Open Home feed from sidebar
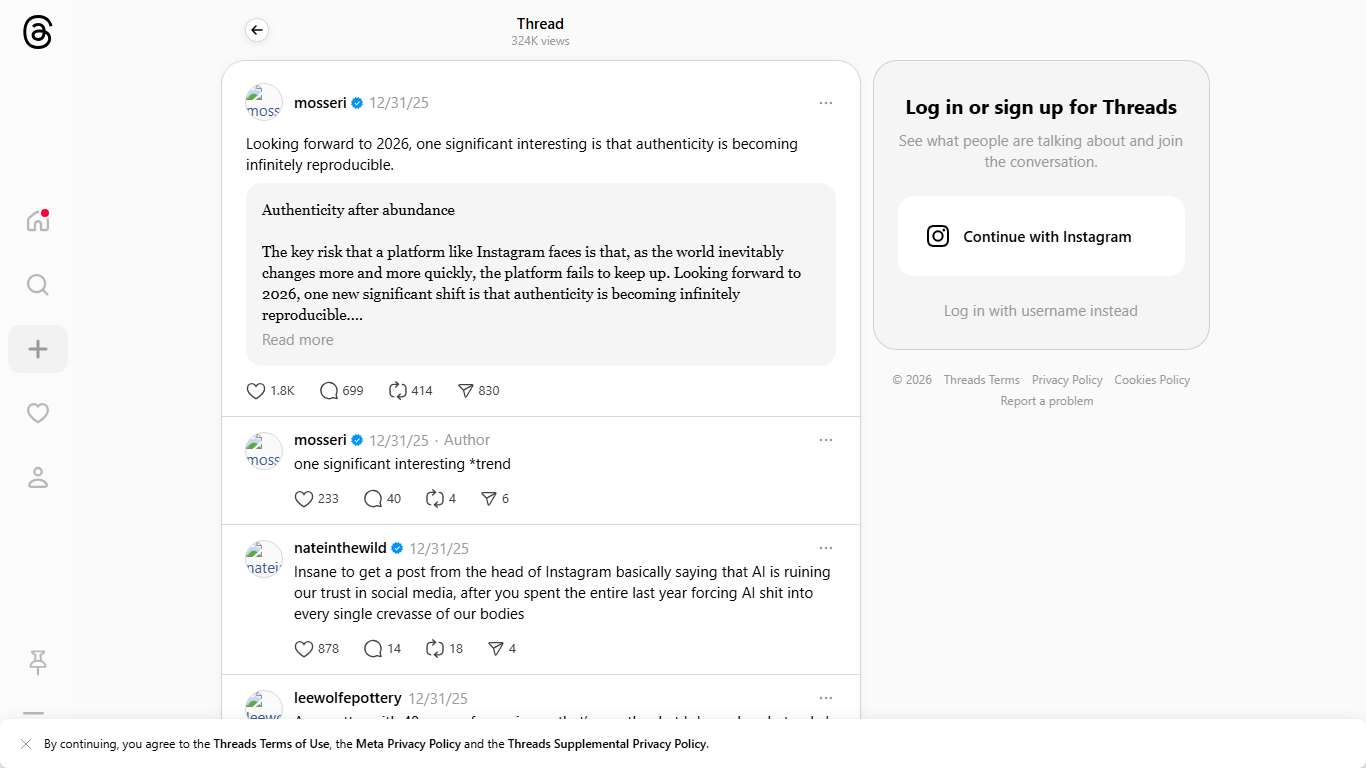The height and width of the screenshot is (768, 1366). [38, 221]
